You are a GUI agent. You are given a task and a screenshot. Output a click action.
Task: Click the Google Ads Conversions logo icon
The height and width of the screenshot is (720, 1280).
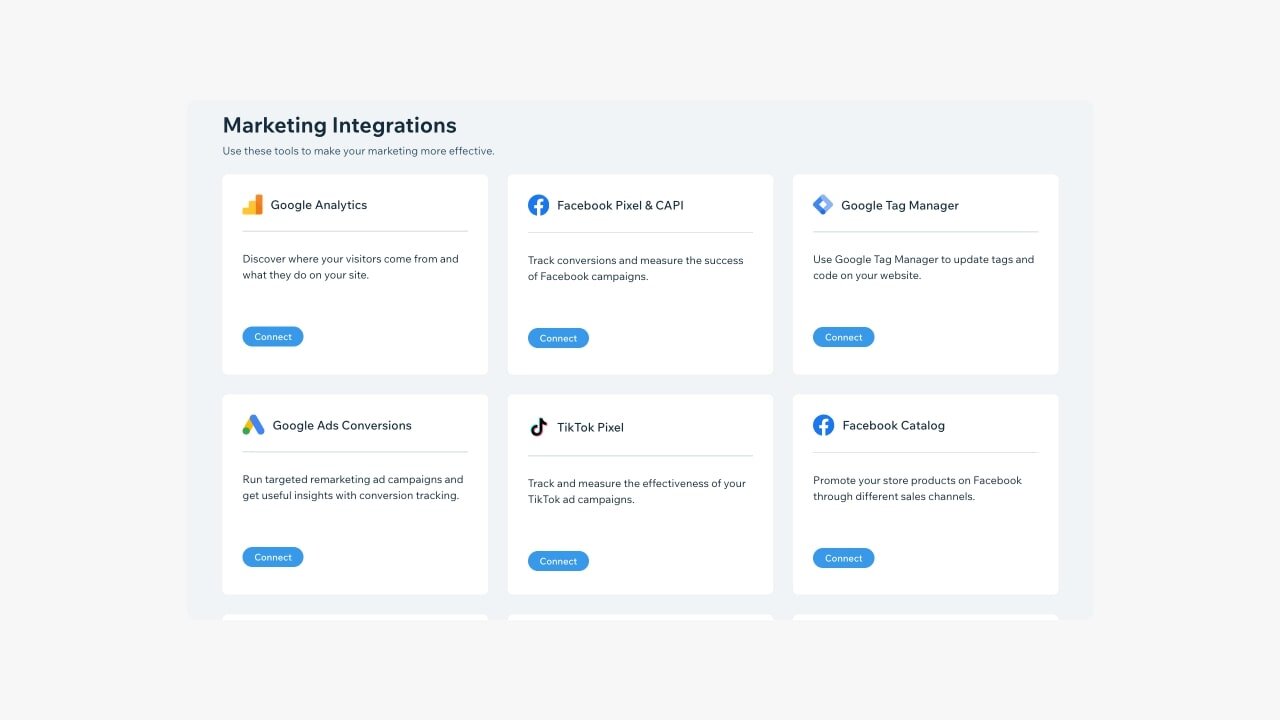pos(253,425)
